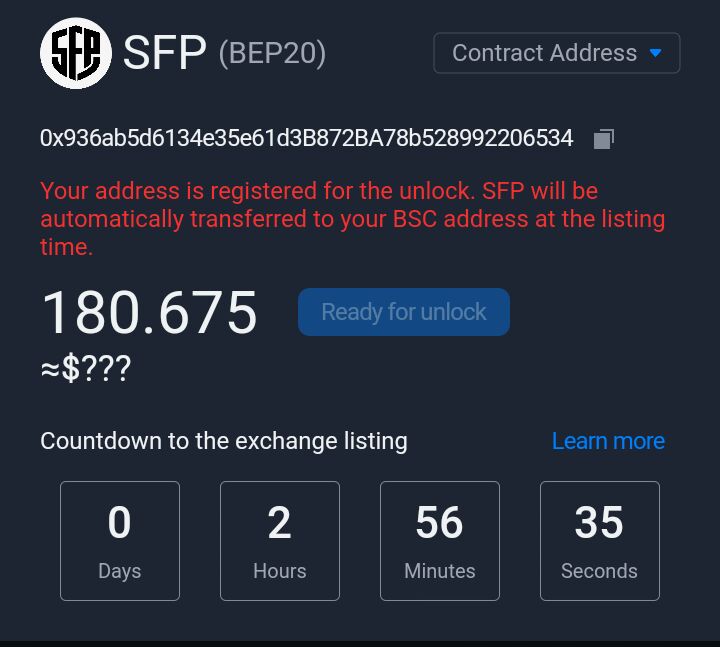This screenshot has width=720, height=647.
Task: Click the SFP token logo
Action: pos(76,53)
